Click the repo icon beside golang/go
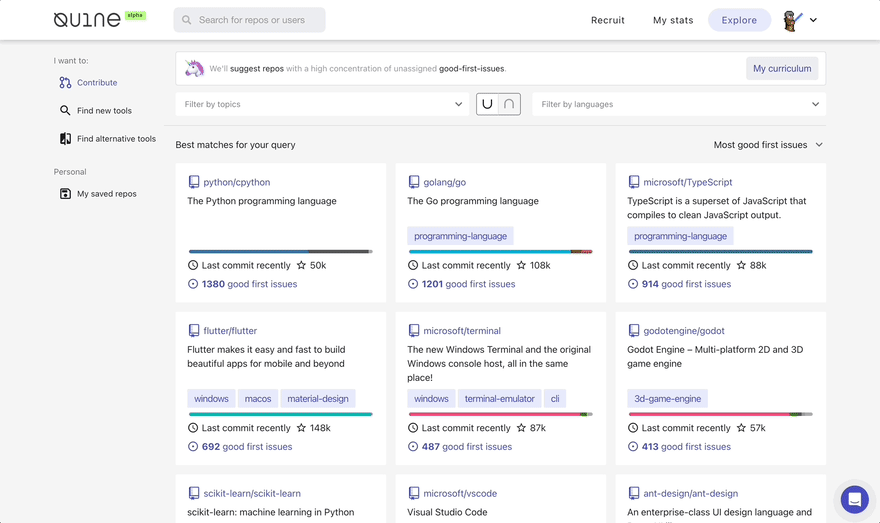The height and width of the screenshot is (523, 880). click(414, 182)
